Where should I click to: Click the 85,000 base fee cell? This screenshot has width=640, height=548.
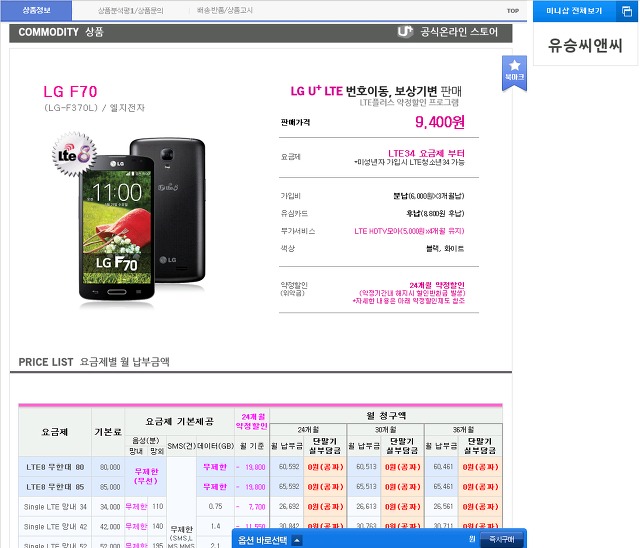click(x=109, y=487)
